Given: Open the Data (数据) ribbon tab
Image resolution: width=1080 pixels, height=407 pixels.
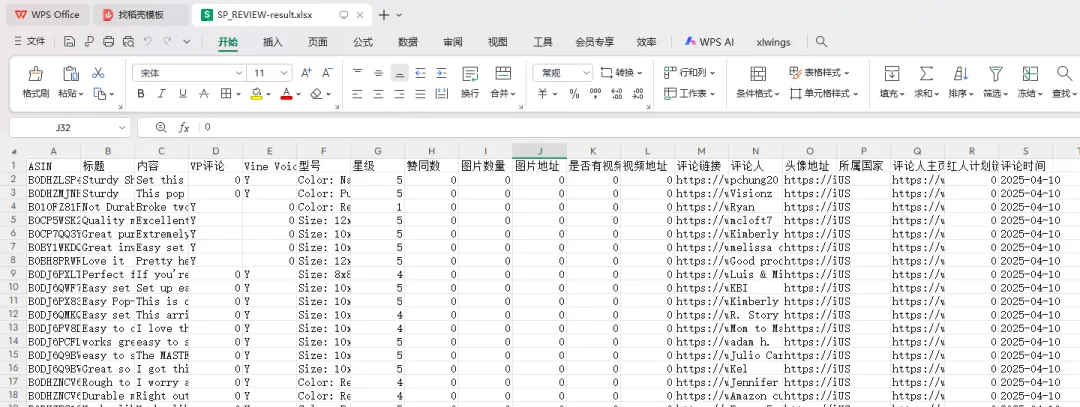Looking at the screenshot, I should point(408,42).
